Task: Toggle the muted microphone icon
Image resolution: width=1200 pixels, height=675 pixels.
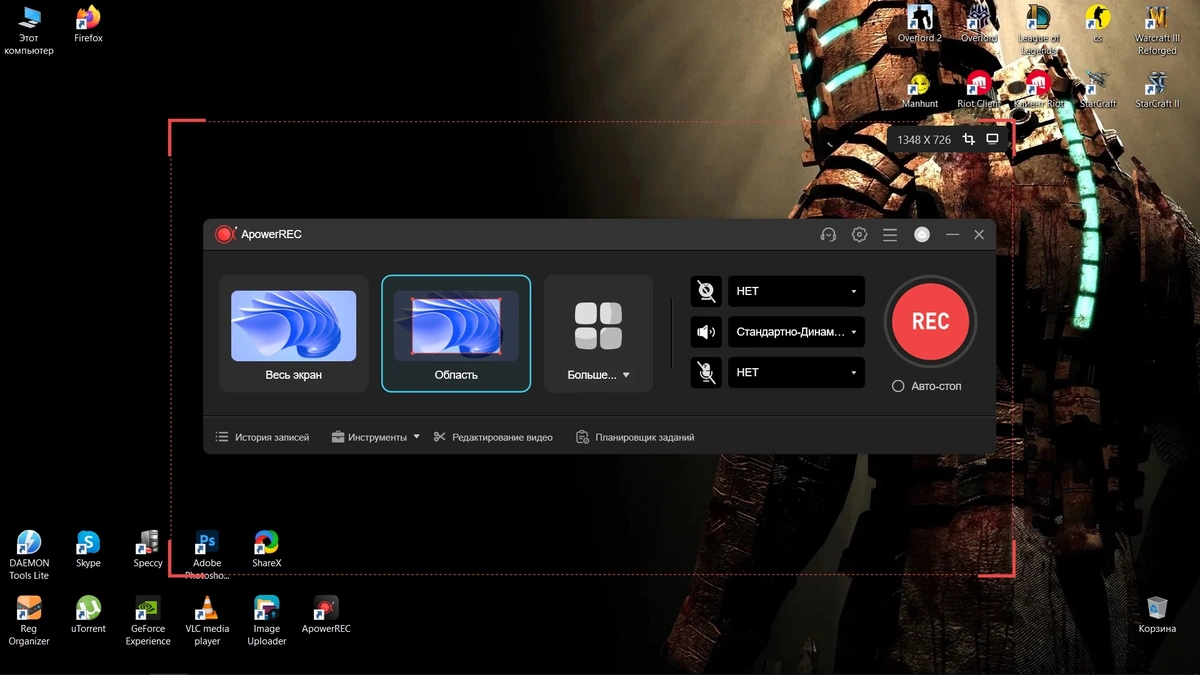Action: coord(706,372)
